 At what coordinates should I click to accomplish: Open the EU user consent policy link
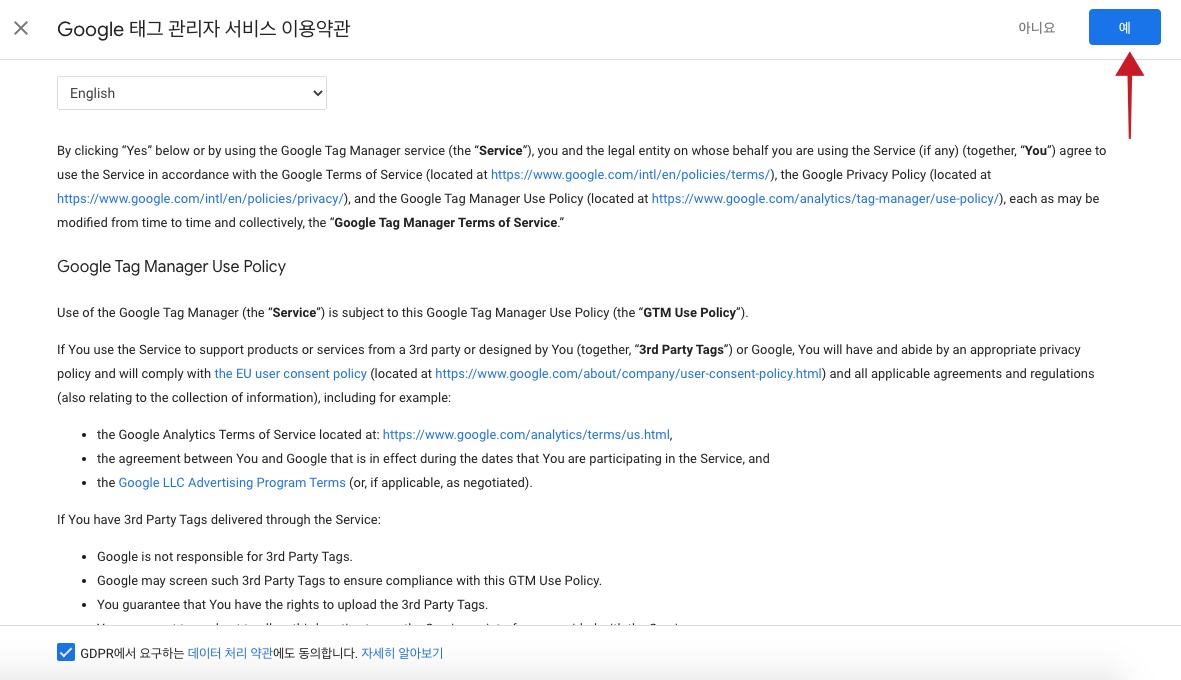tap(291, 374)
